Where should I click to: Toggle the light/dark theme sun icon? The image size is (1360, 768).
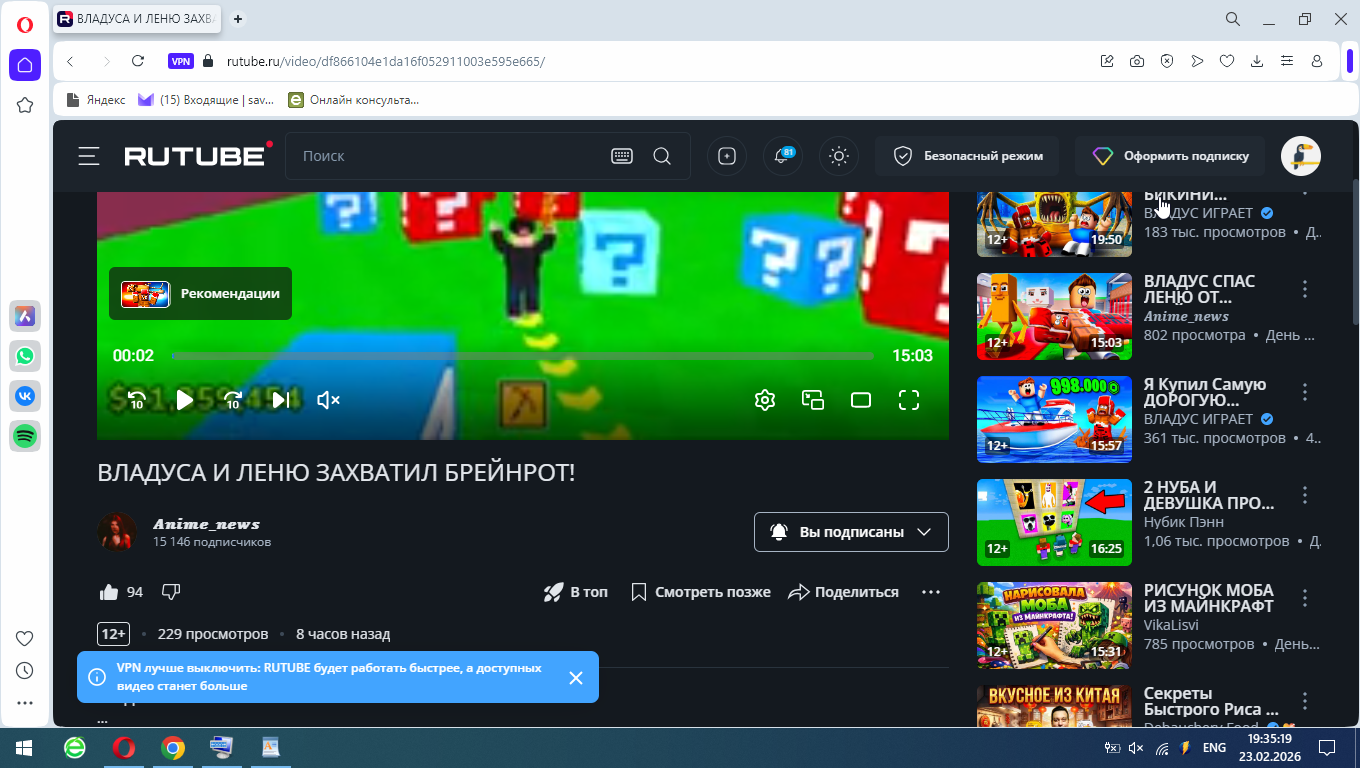(839, 156)
